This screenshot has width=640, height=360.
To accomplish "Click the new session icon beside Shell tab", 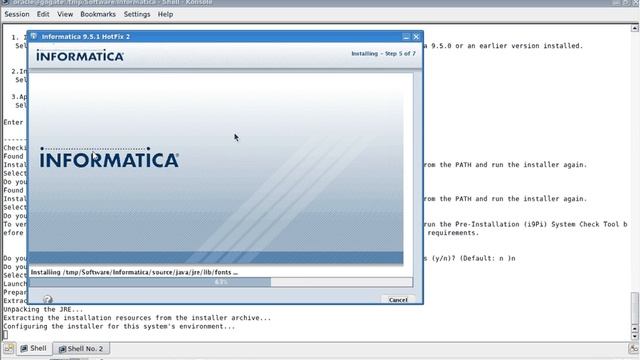I will click(x=9, y=348).
